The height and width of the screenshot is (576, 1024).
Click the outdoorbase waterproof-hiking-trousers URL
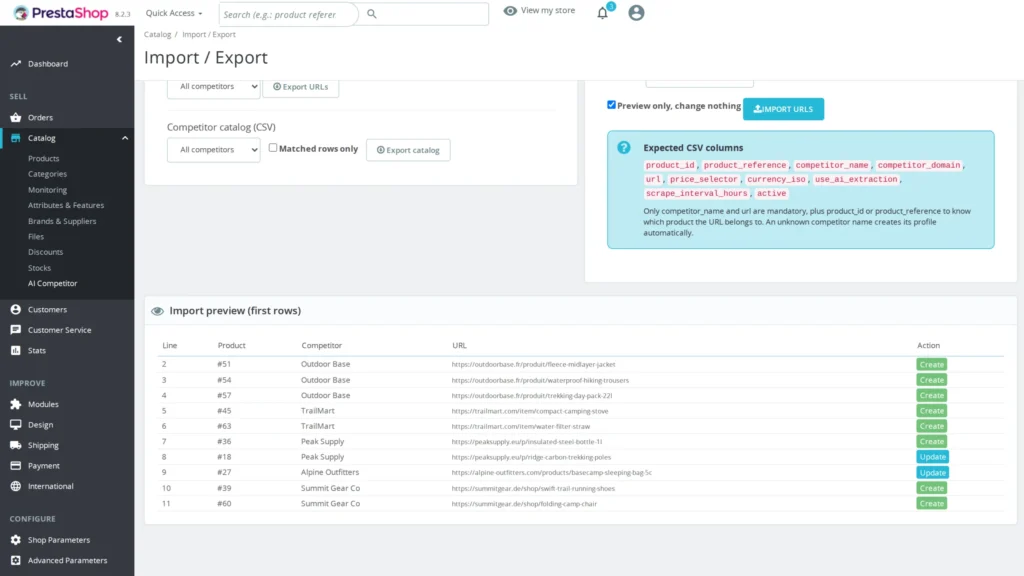point(540,380)
